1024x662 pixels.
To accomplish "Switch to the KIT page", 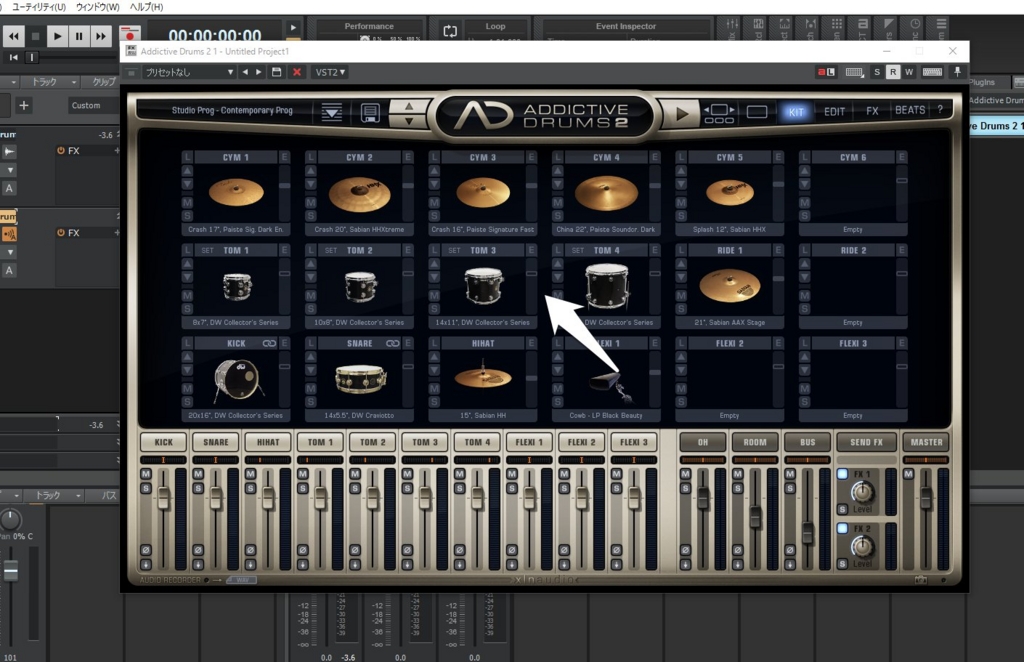I will point(795,112).
